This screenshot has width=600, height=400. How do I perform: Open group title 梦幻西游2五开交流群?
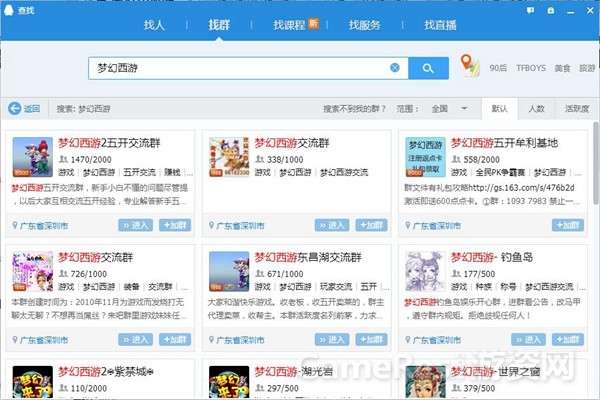109,143
